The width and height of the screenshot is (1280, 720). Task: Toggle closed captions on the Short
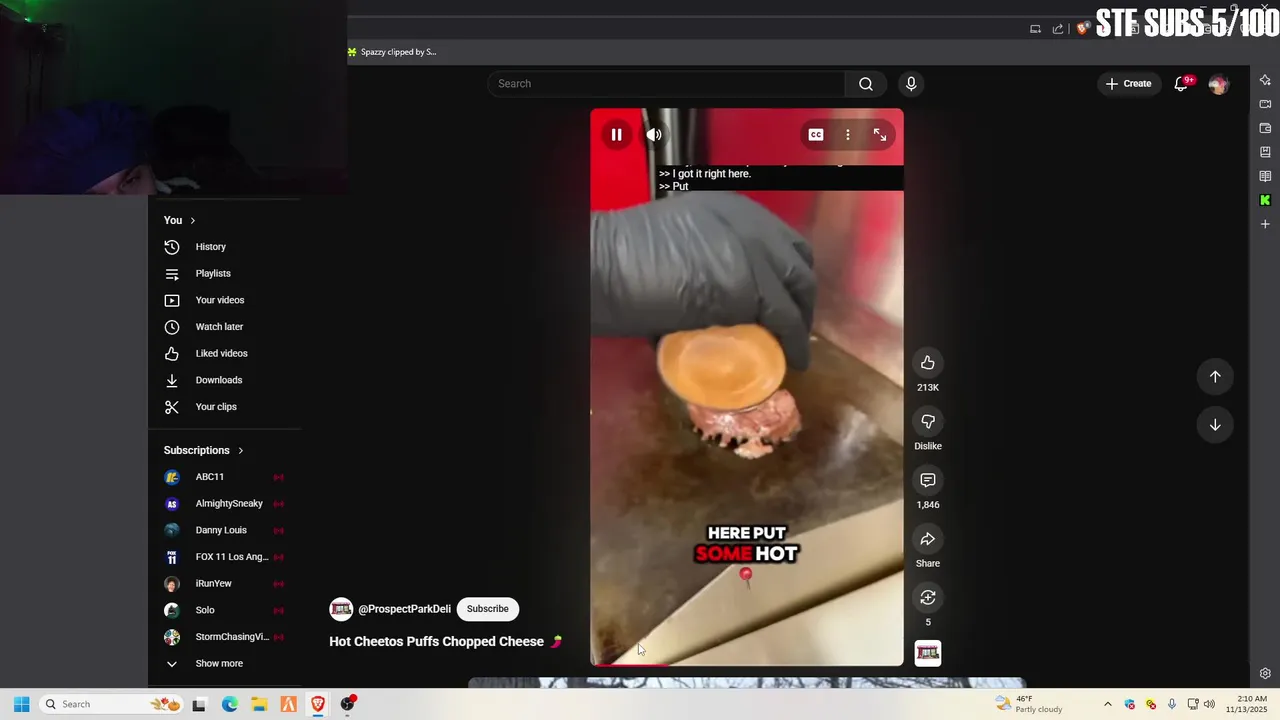tap(816, 135)
